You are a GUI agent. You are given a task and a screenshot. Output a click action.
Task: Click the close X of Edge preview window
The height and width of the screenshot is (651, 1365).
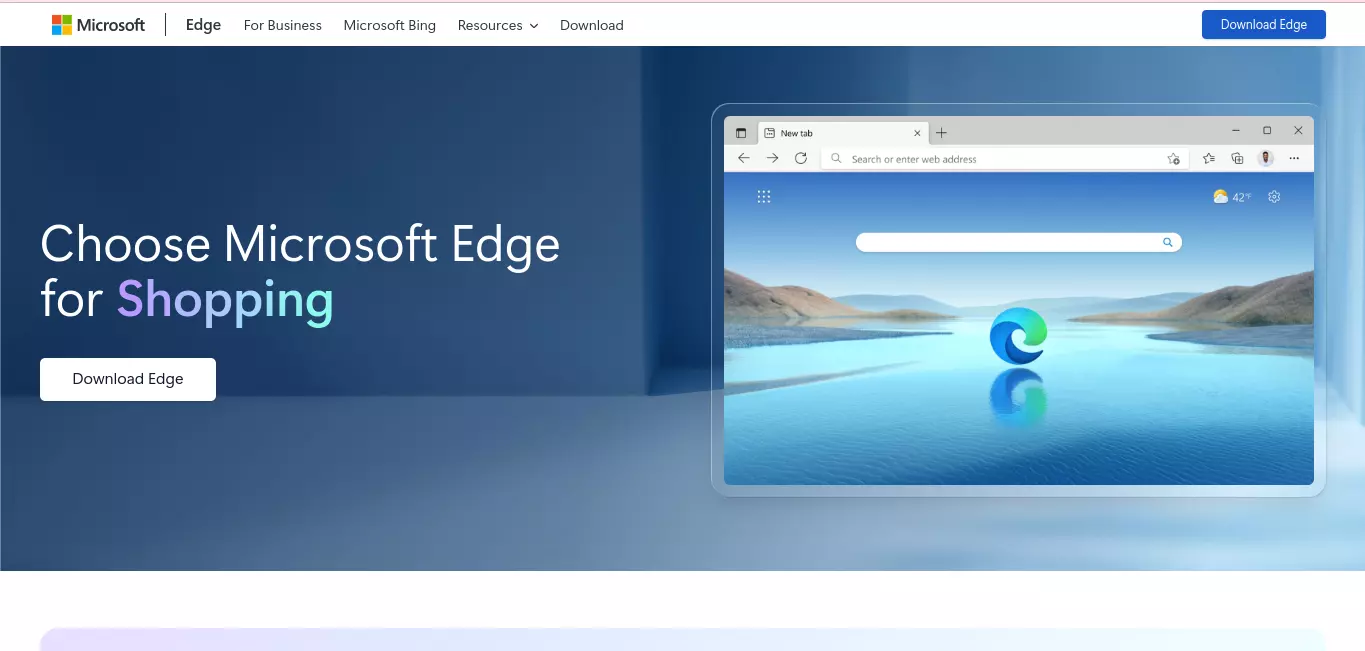click(x=1298, y=131)
